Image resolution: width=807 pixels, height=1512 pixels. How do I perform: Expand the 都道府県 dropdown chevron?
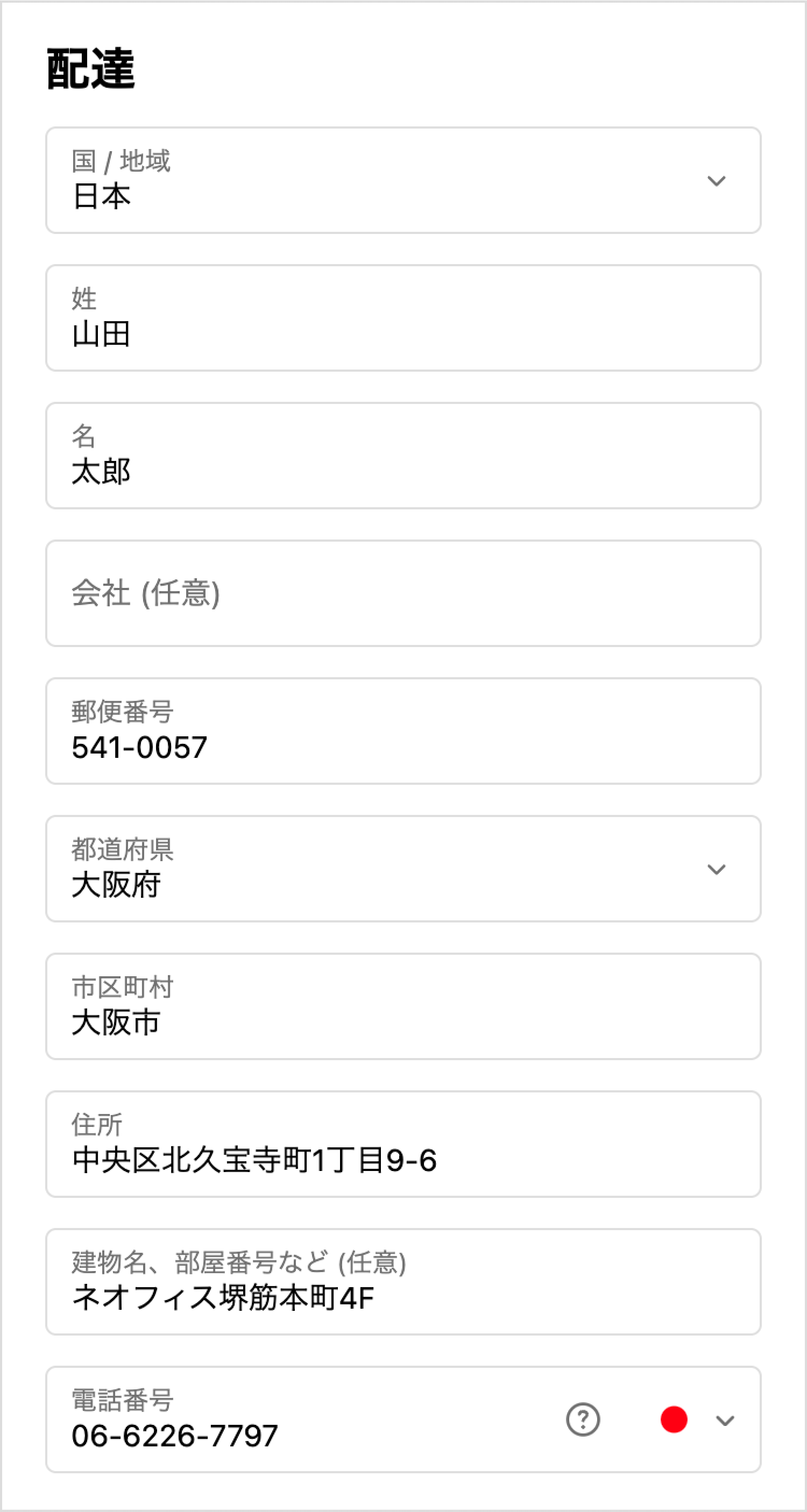pyautogui.click(x=716, y=869)
